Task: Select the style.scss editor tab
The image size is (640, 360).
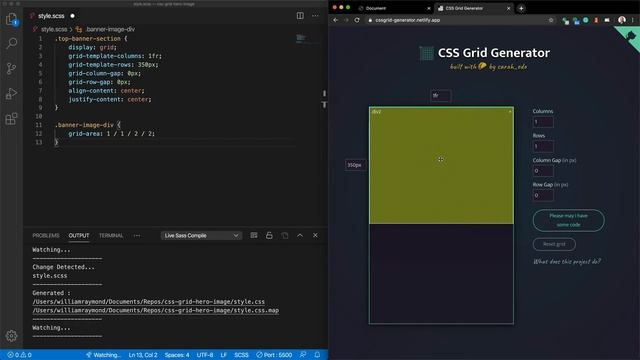Action: click(51, 16)
